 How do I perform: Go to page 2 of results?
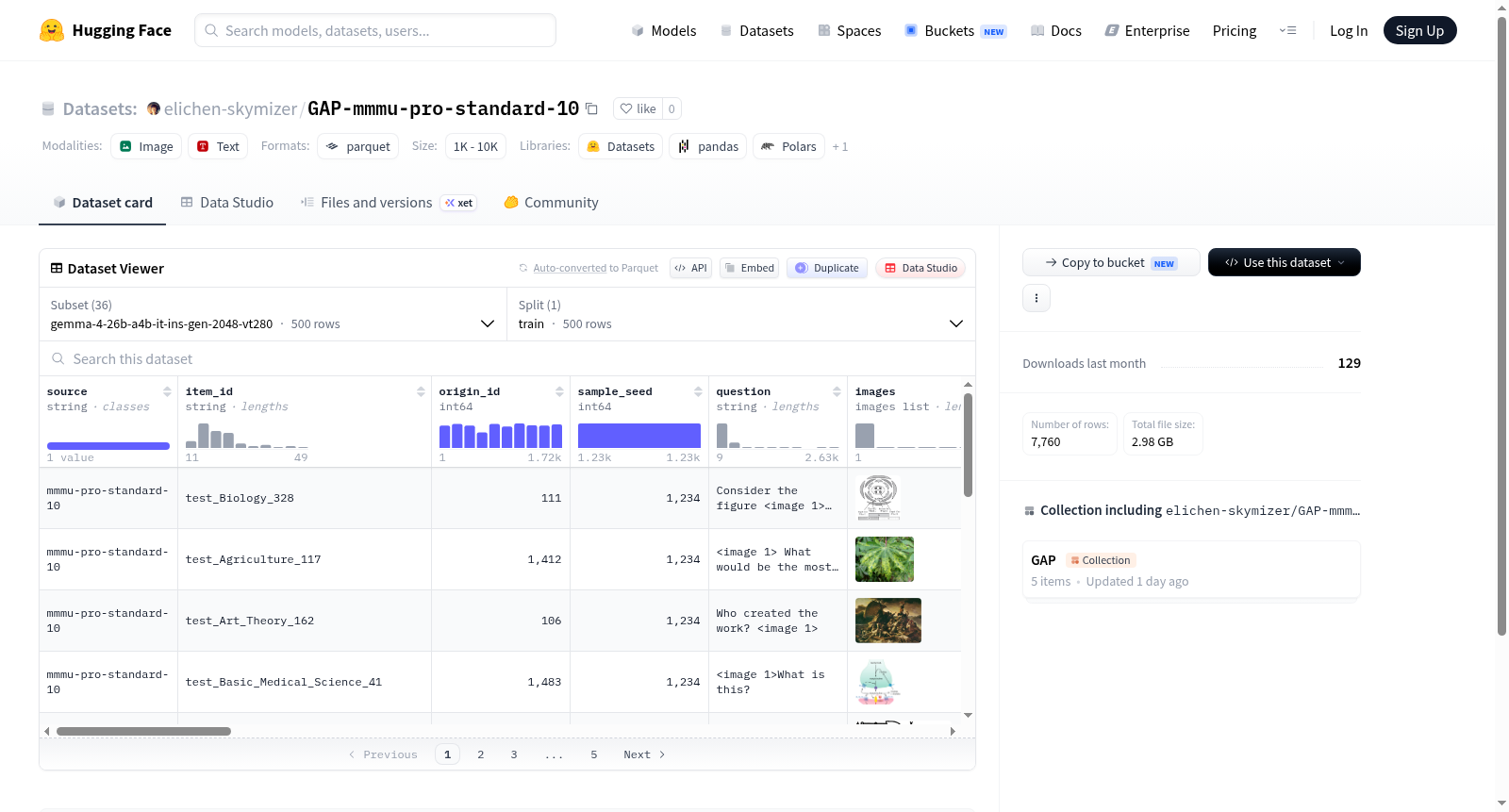click(481, 754)
